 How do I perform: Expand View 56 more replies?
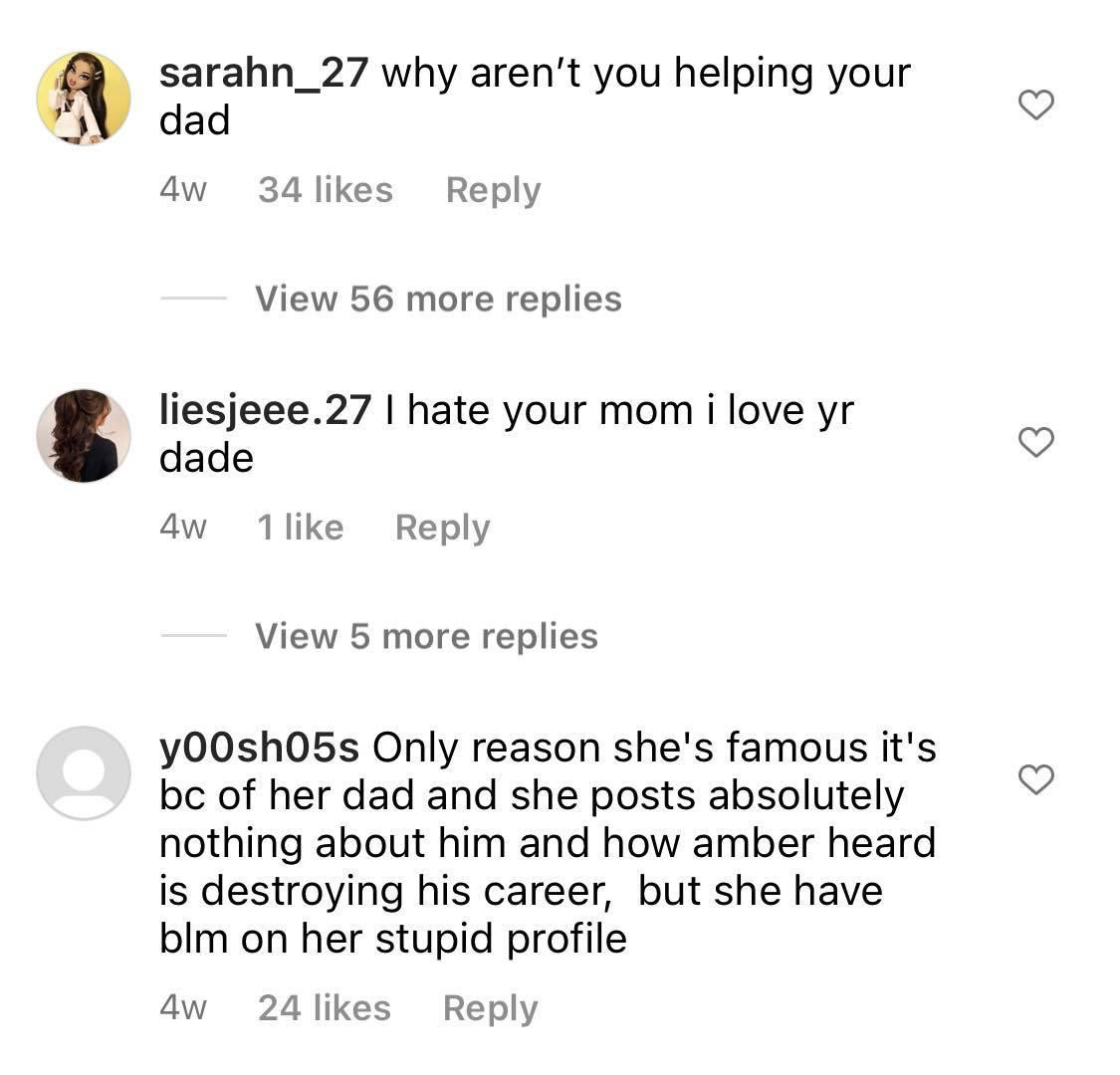[x=438, y=298]
